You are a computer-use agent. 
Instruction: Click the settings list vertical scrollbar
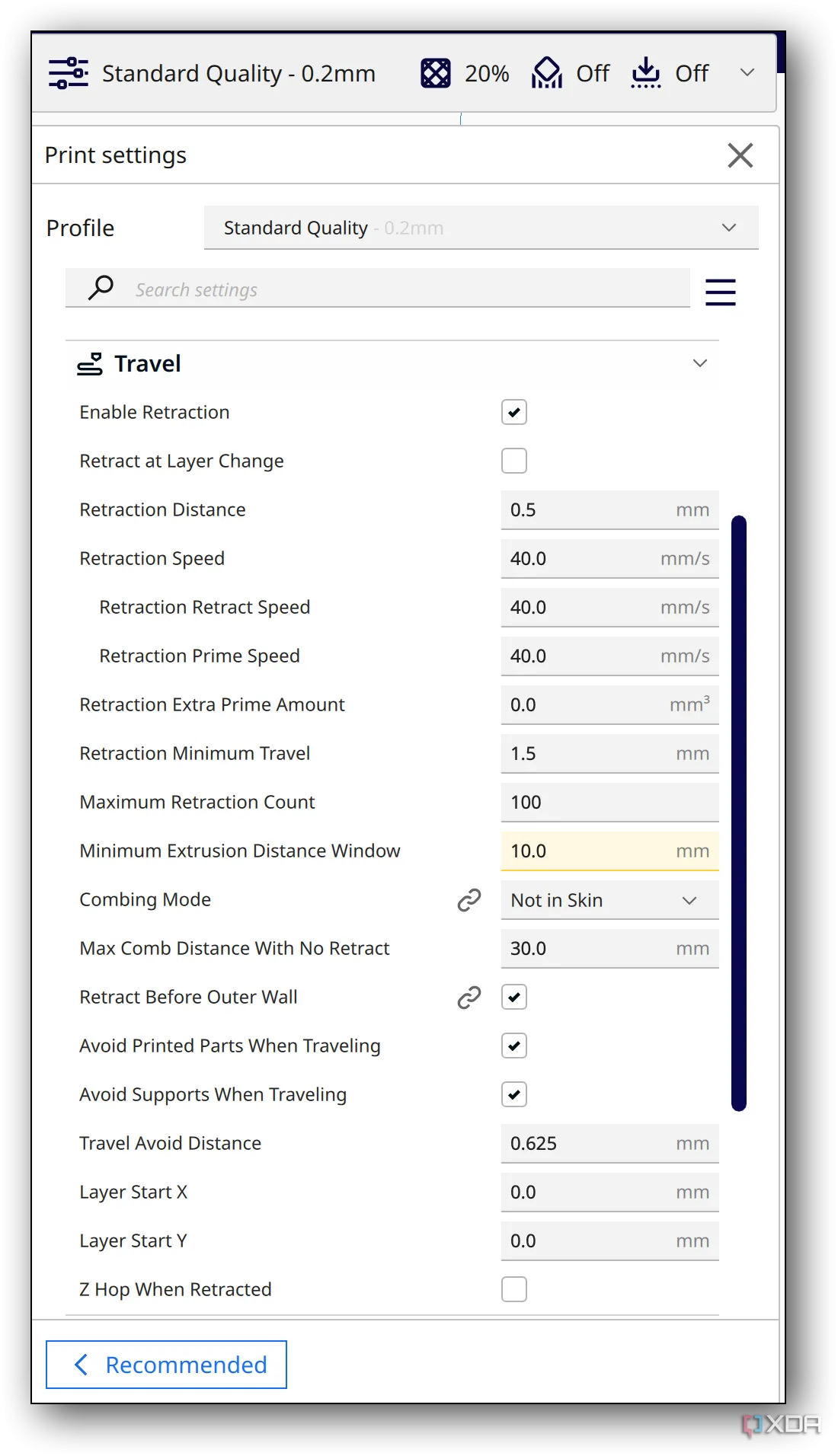pyautogui.click(x=738, y=813)
